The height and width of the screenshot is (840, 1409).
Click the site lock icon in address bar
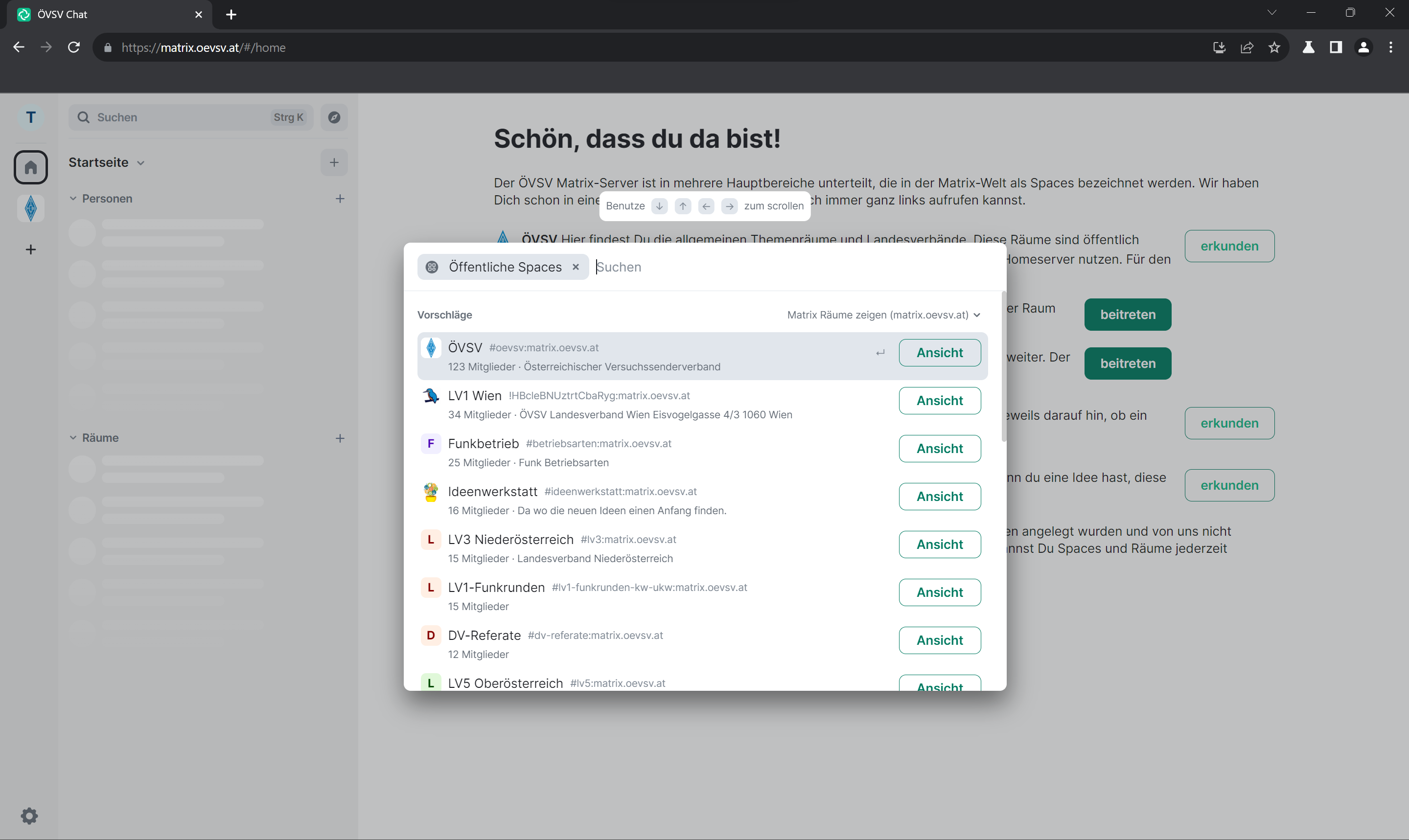108,47
